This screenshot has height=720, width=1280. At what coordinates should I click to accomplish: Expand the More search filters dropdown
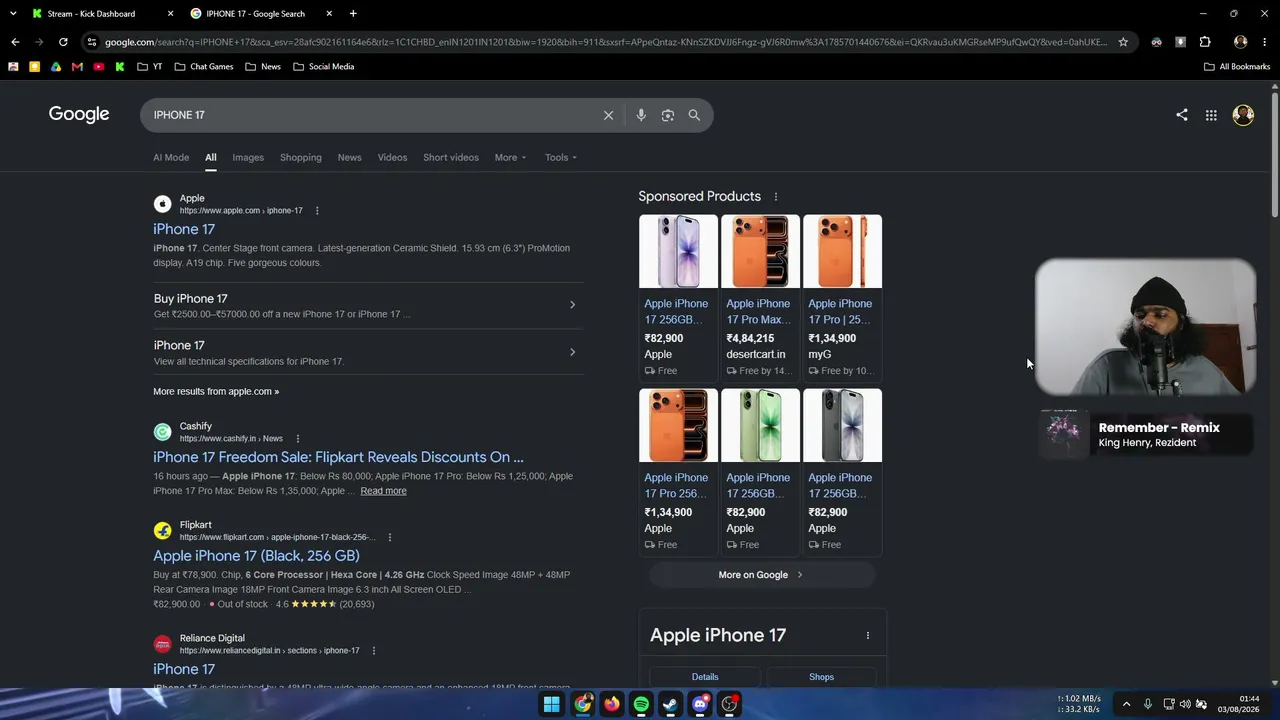point(510,157)
